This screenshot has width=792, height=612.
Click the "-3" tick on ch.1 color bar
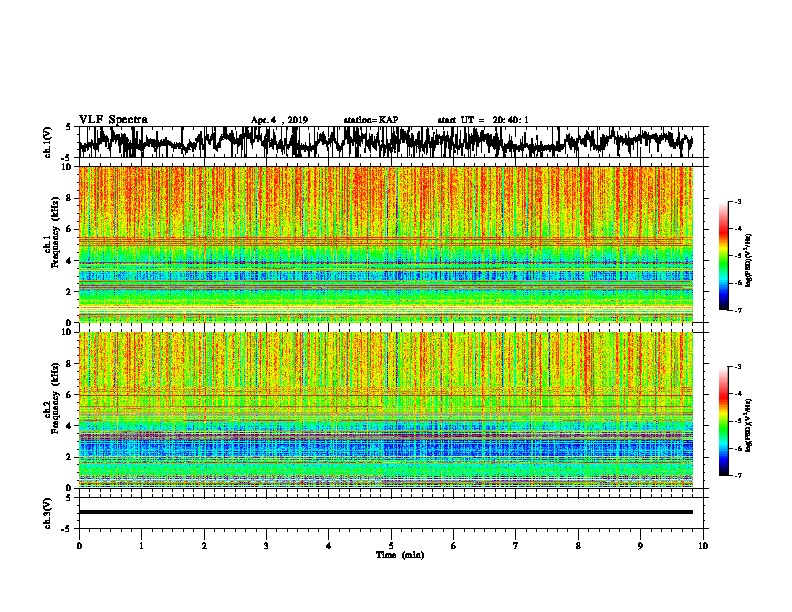point(738,202)
